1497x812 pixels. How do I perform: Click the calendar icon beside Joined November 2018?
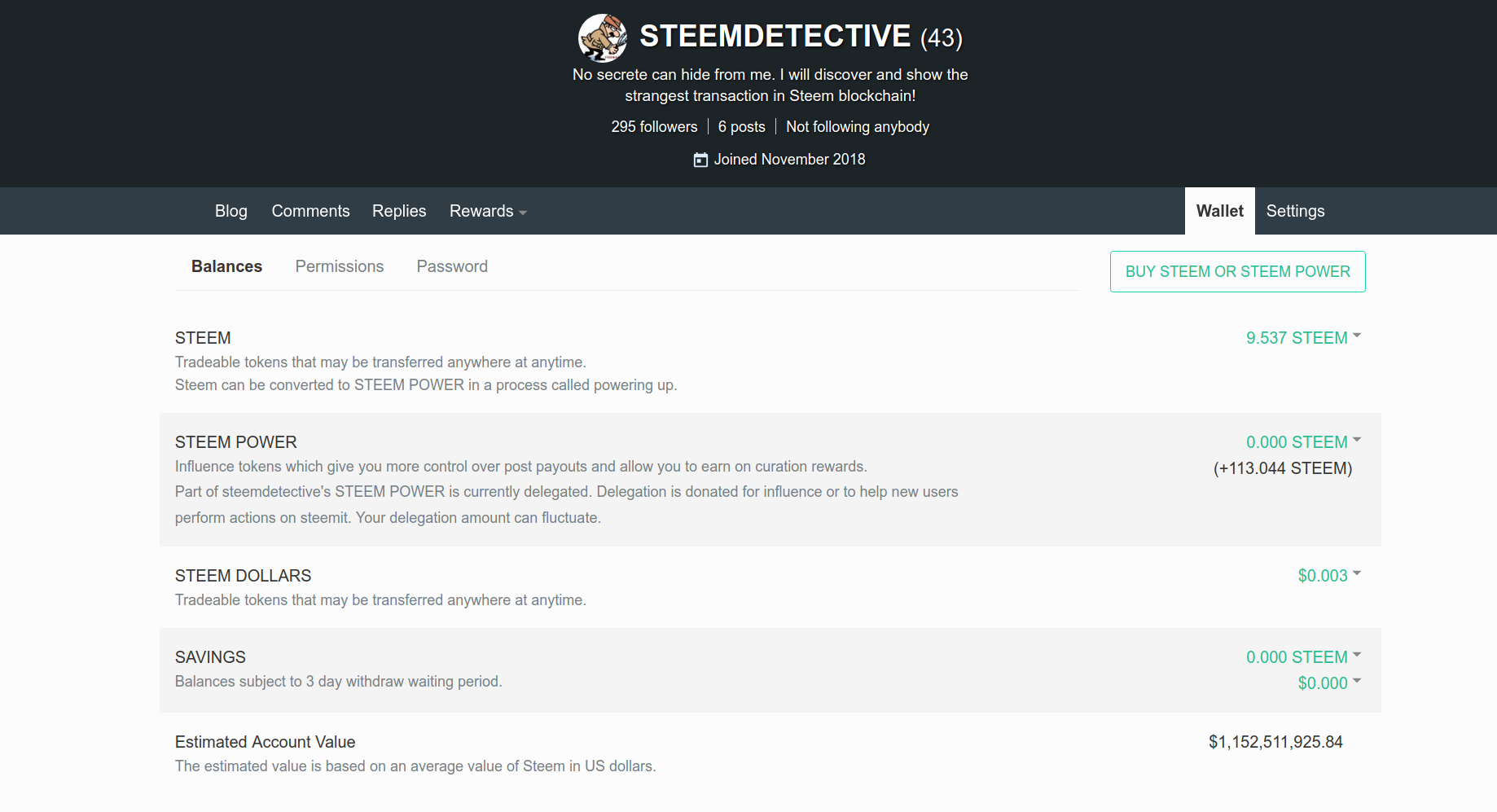700,160
